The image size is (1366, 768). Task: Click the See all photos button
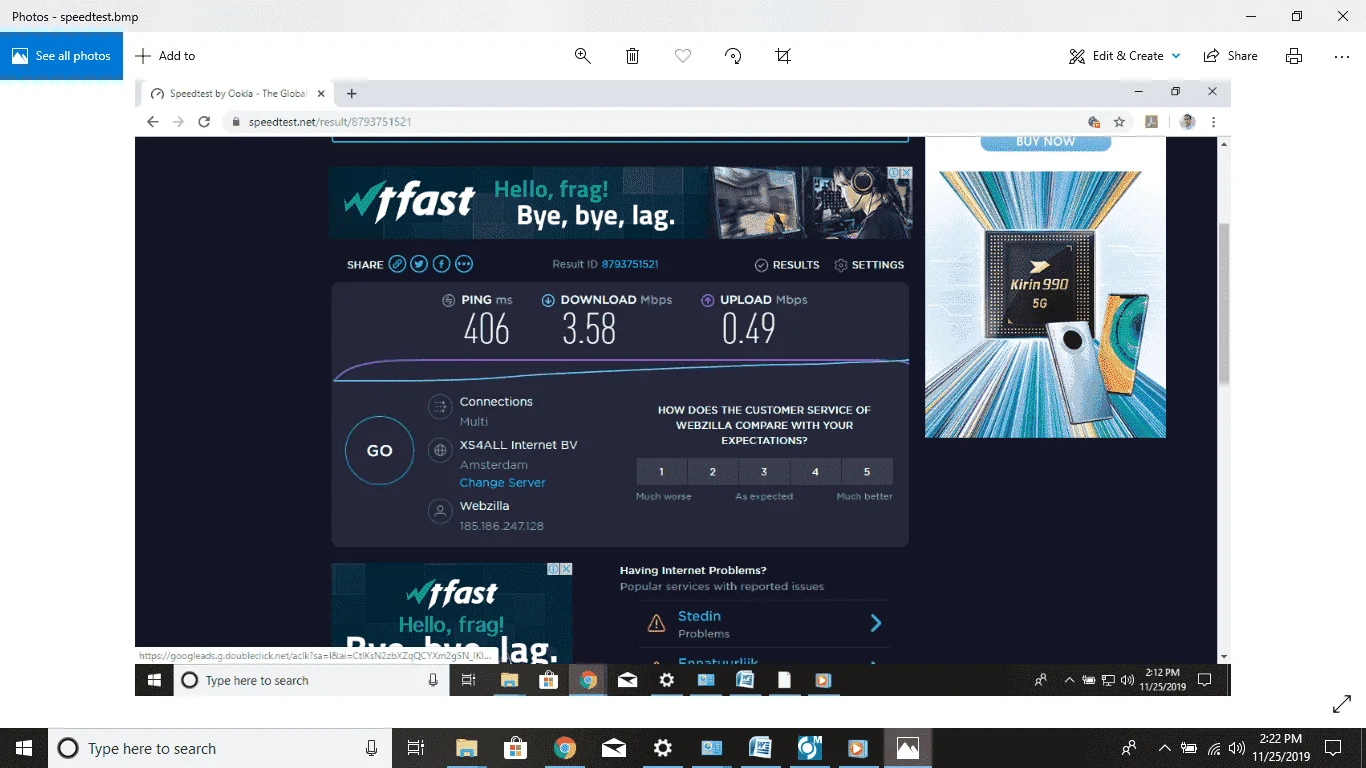(61, 56)
